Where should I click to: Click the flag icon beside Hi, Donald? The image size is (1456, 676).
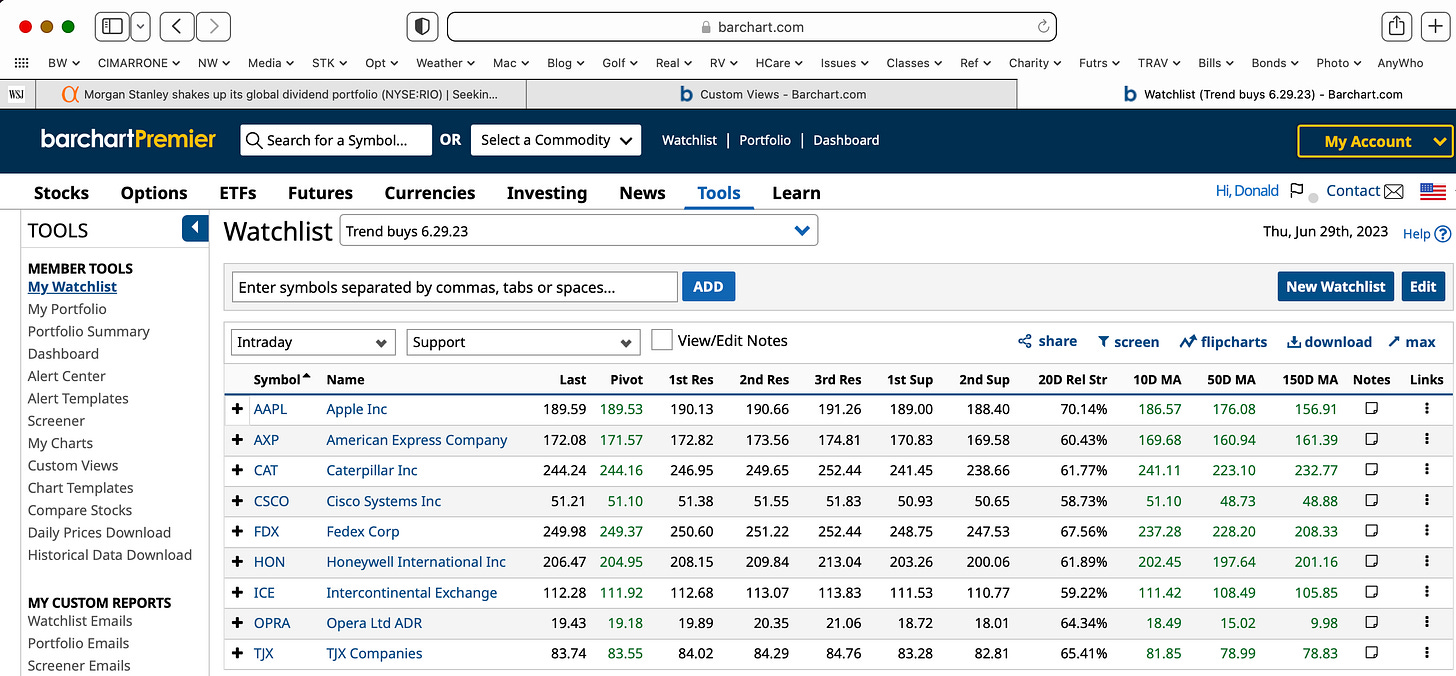pos(1296,191)
